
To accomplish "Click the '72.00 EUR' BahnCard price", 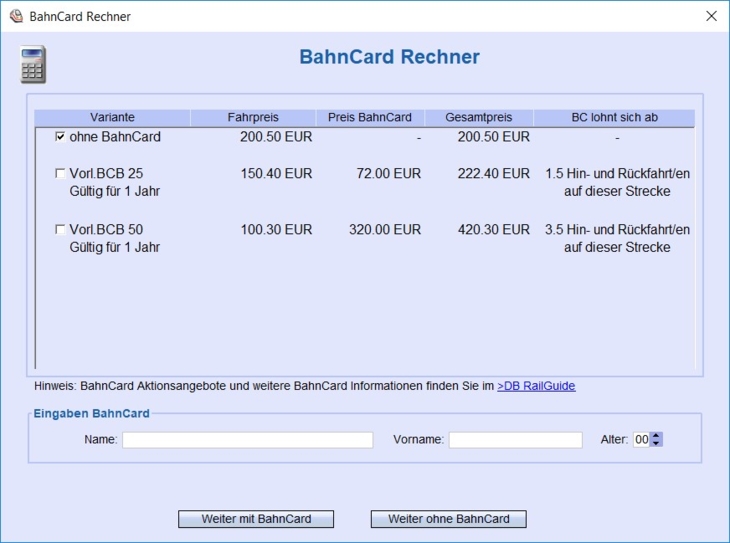I will click(x=389, y=174).
